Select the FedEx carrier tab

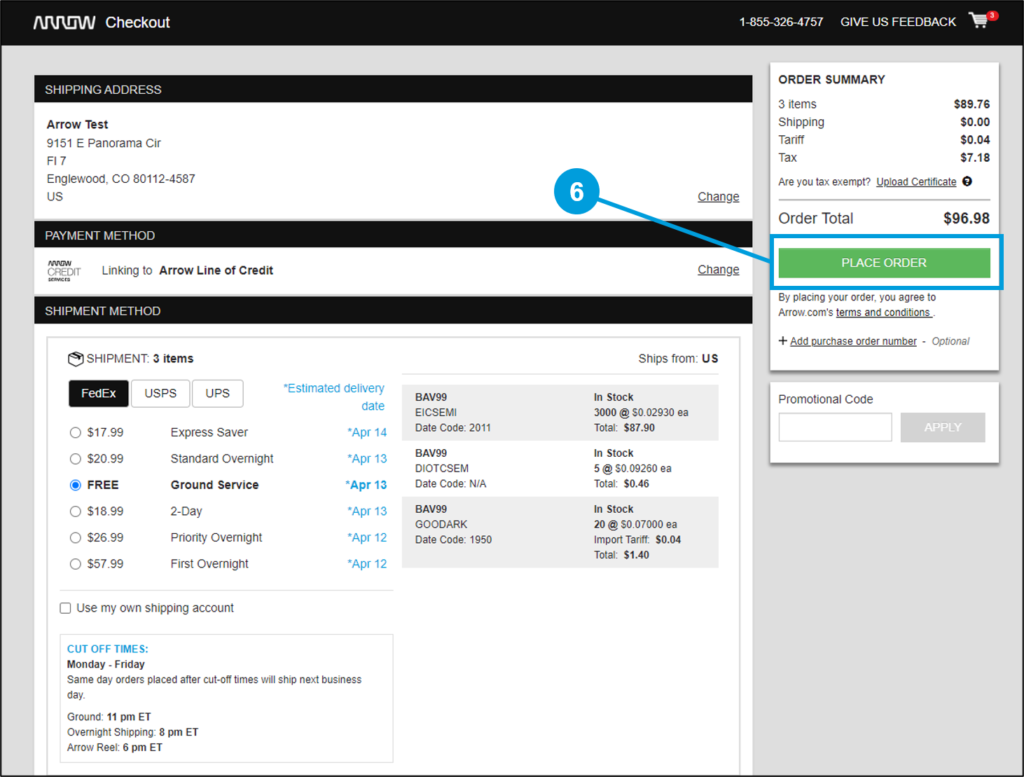pyautogui.click(x=98, y=393)
